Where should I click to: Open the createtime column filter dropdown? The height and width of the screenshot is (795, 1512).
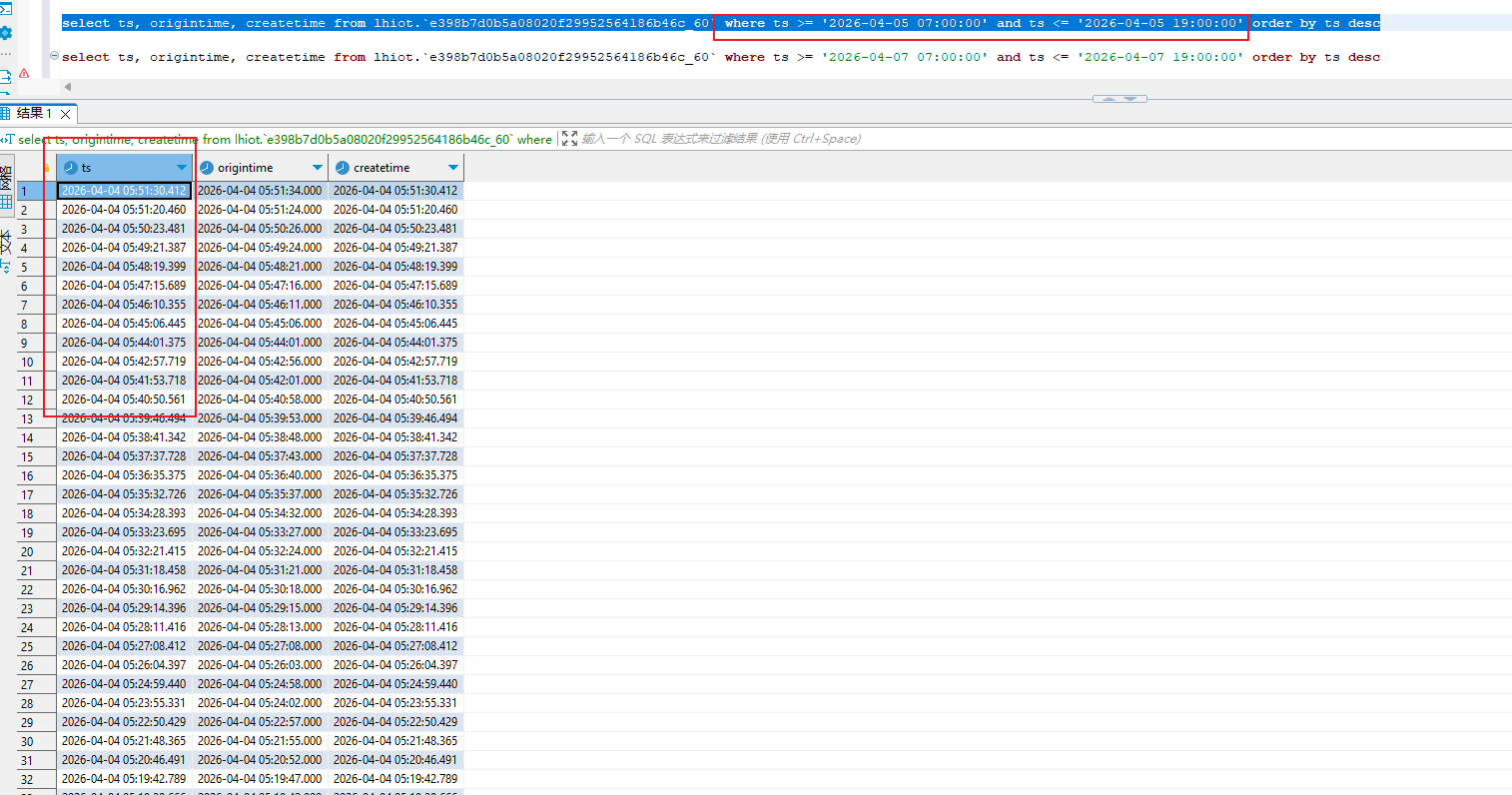point(453,168)
